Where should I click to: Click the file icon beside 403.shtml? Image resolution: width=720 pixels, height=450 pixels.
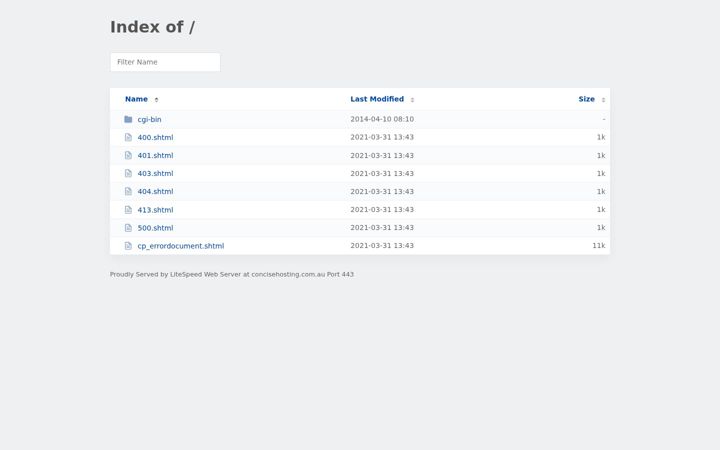tap(128, 174)
